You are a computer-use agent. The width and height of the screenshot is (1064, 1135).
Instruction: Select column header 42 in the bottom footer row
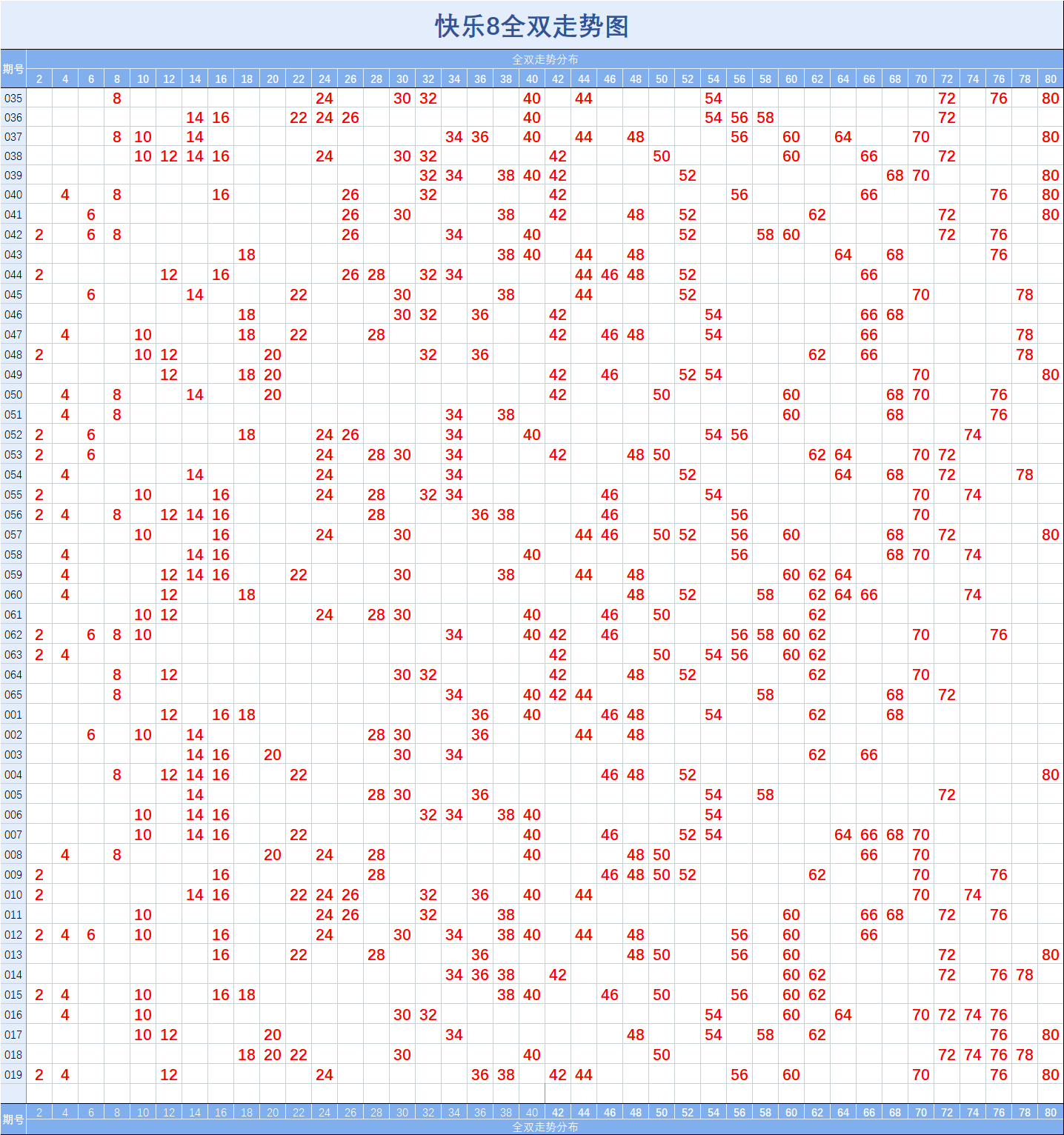[558, 1112]
